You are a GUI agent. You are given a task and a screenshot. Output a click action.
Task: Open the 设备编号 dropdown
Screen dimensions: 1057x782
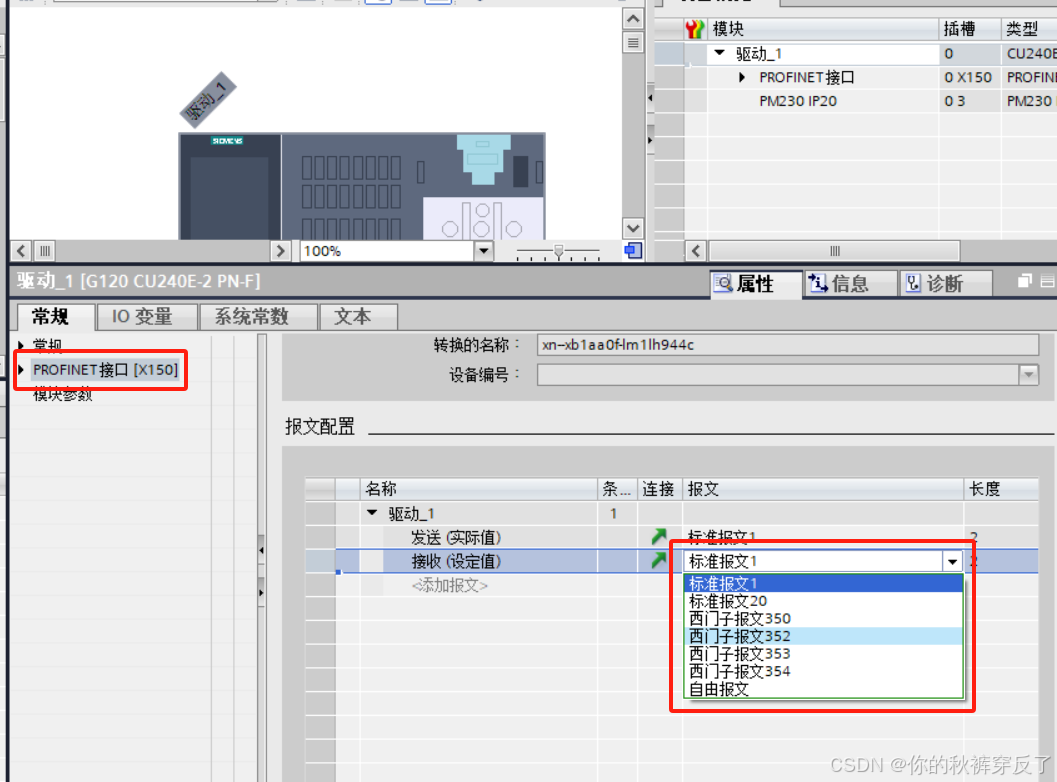click(x=1028, y=374)
